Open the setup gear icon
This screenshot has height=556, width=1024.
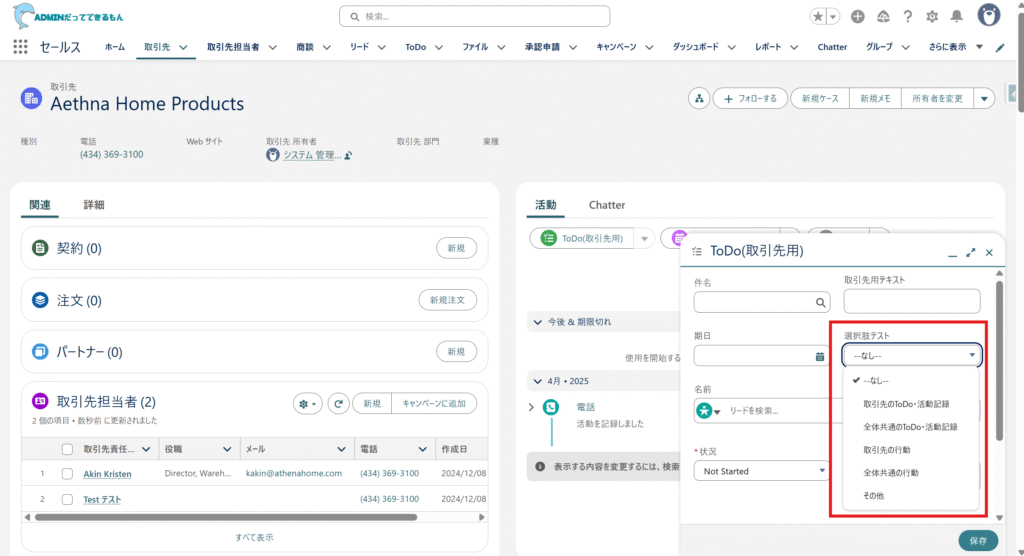point(932,17)
